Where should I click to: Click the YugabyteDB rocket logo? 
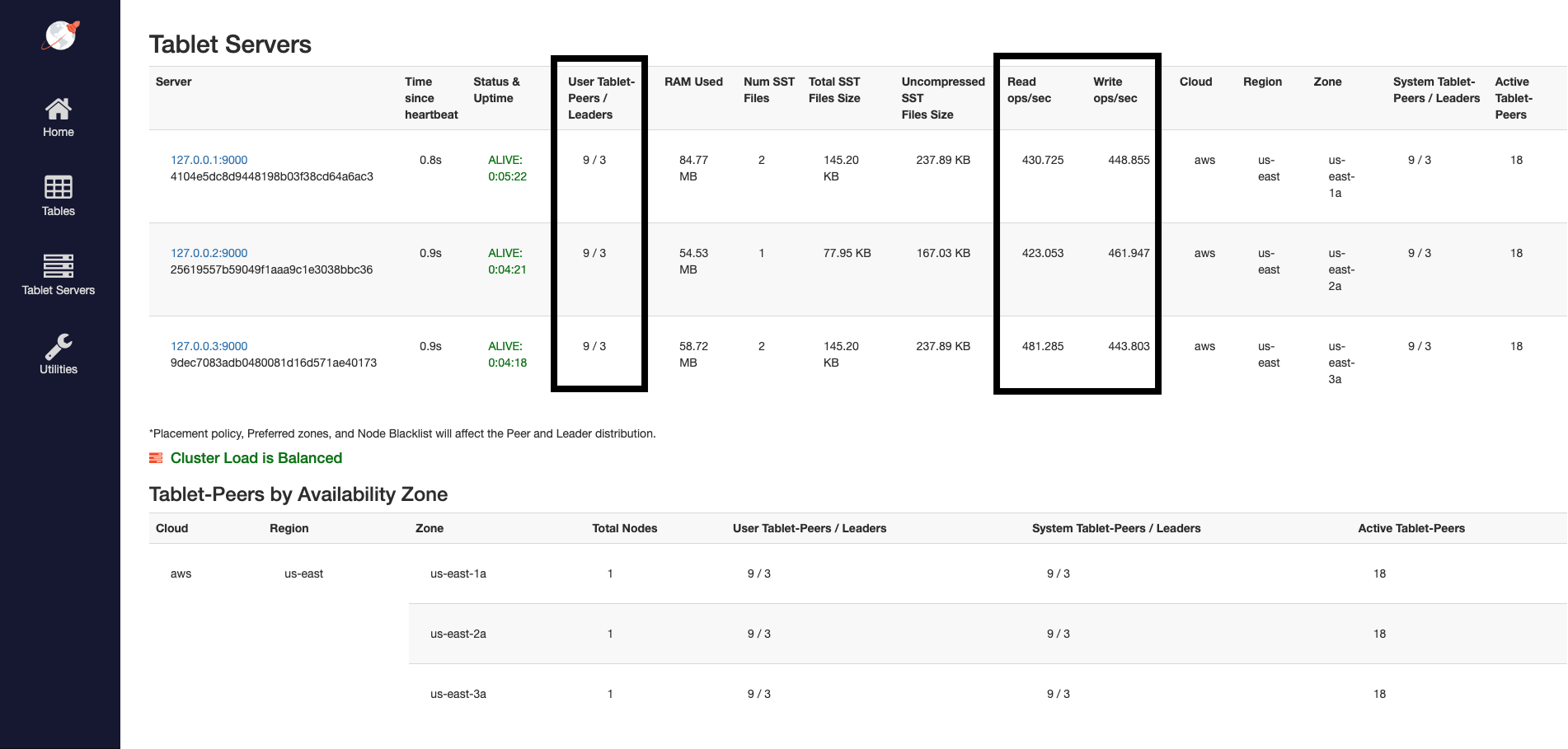[60, 35]
